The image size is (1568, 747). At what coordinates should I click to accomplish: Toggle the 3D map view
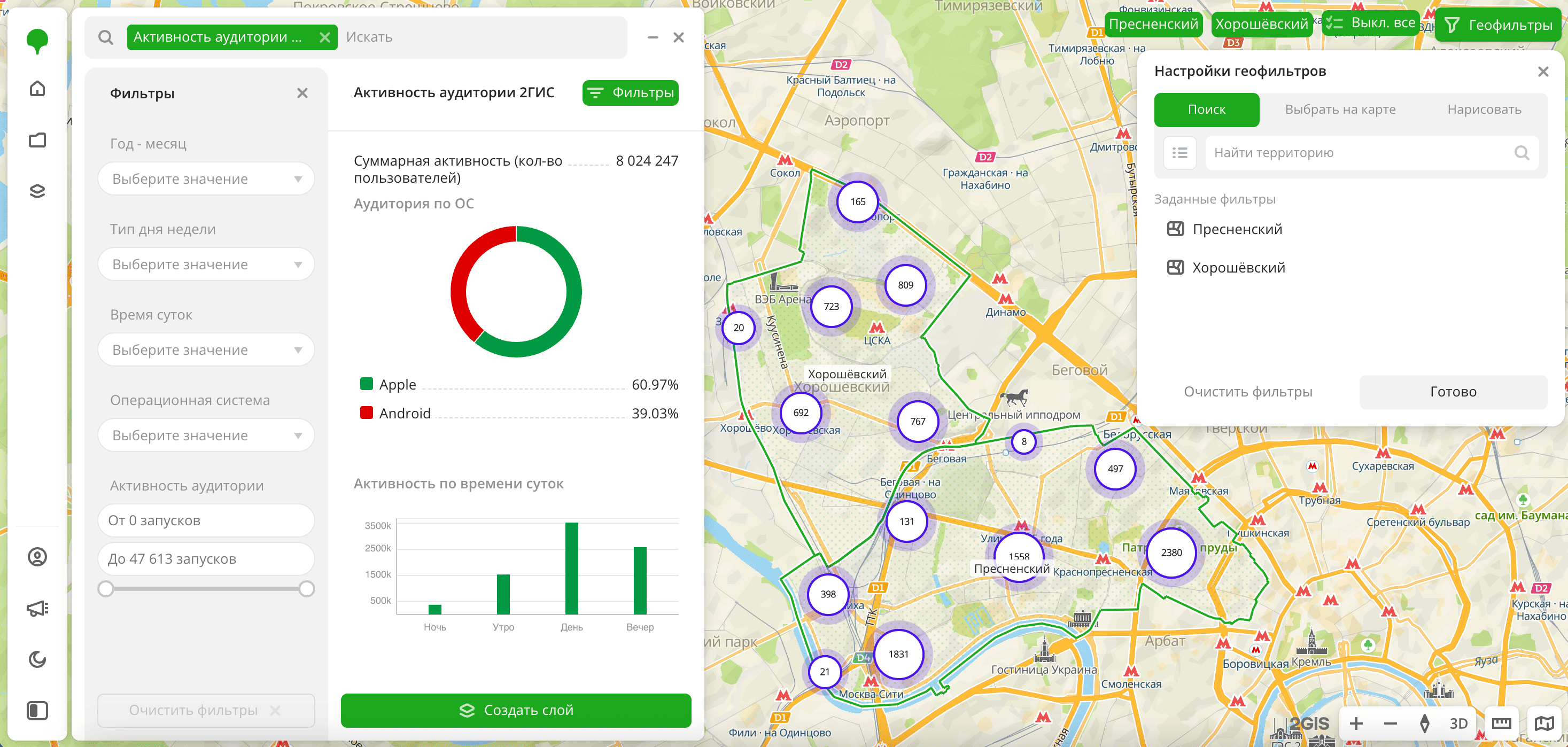(1458, 722)
